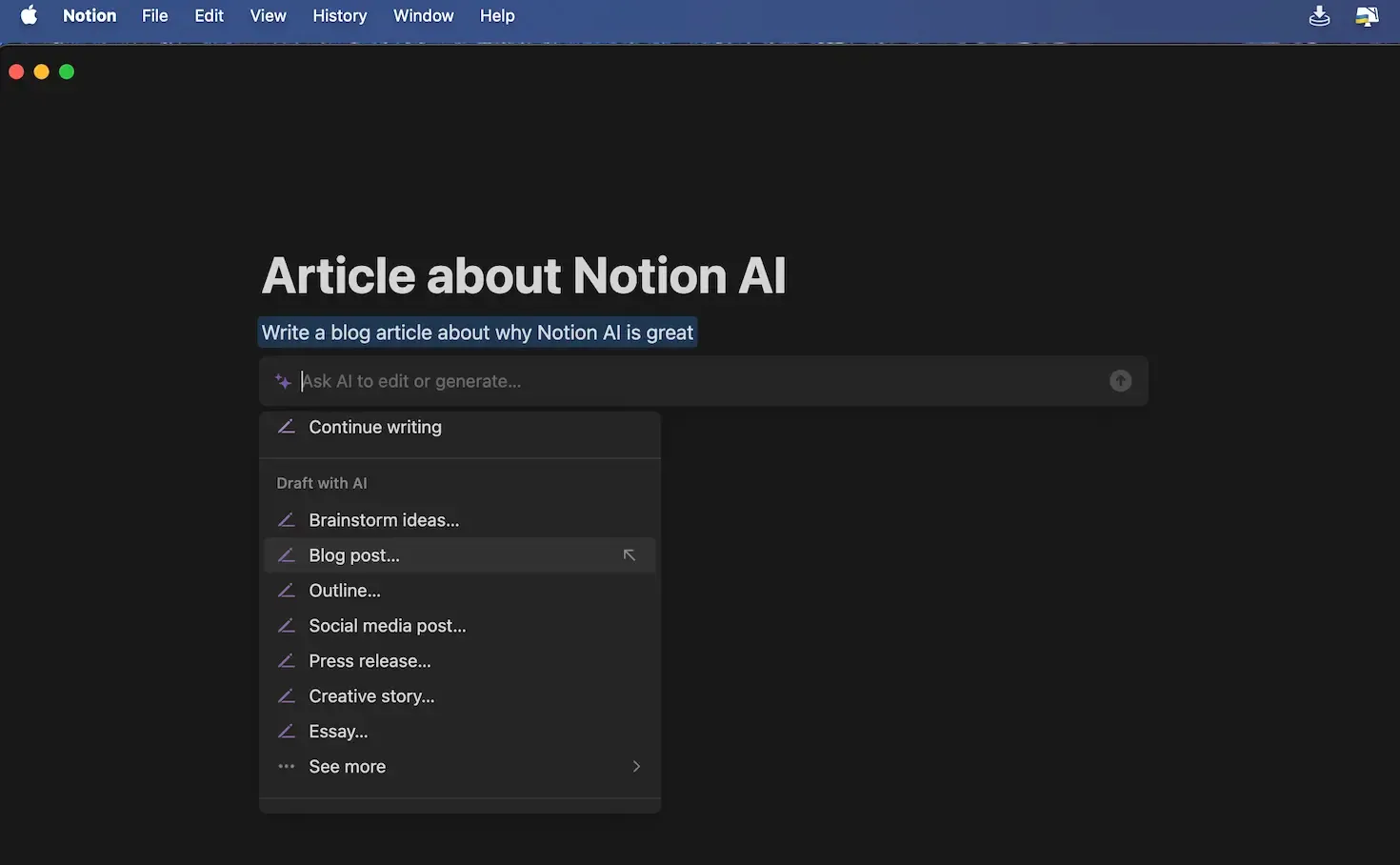Click the arrow icon on Blog post row
The image size is (1400, 865).
click(629, 555)
